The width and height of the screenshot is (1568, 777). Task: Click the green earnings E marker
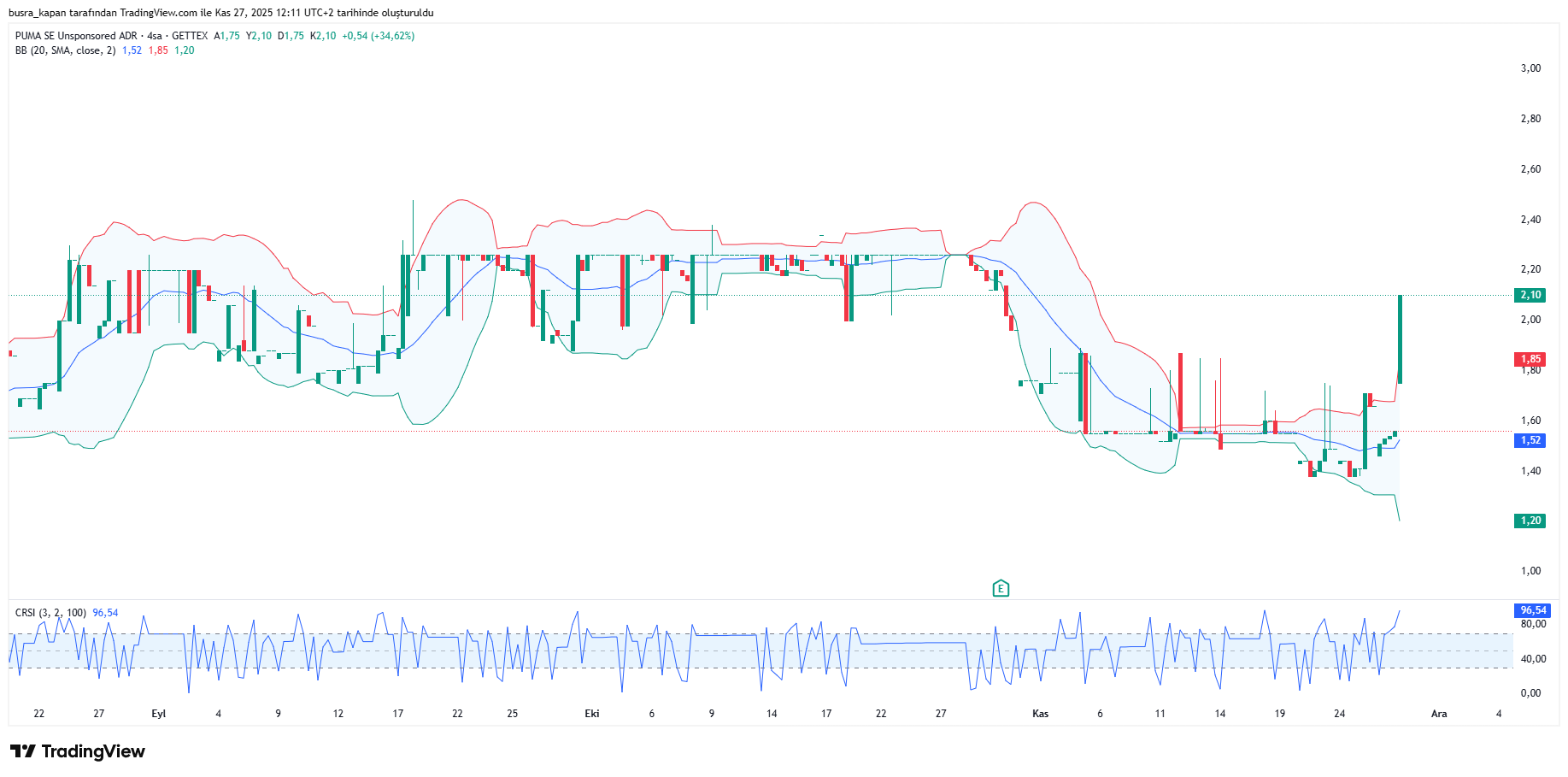[x=1001, y=588]
